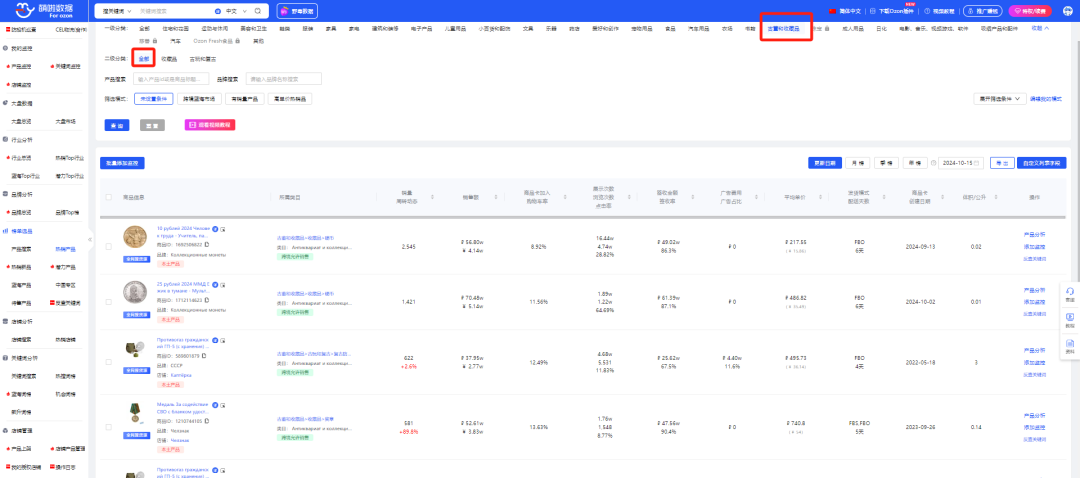Collapse the category list with '收起' arrow
This screenshot has width=1080, height=478.
(1040, 28)
